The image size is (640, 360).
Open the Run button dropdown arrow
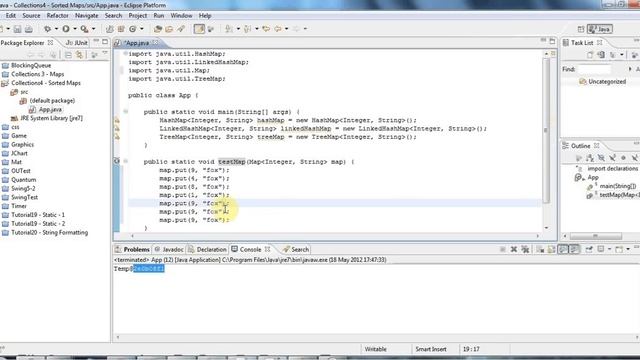coord(75,29)
